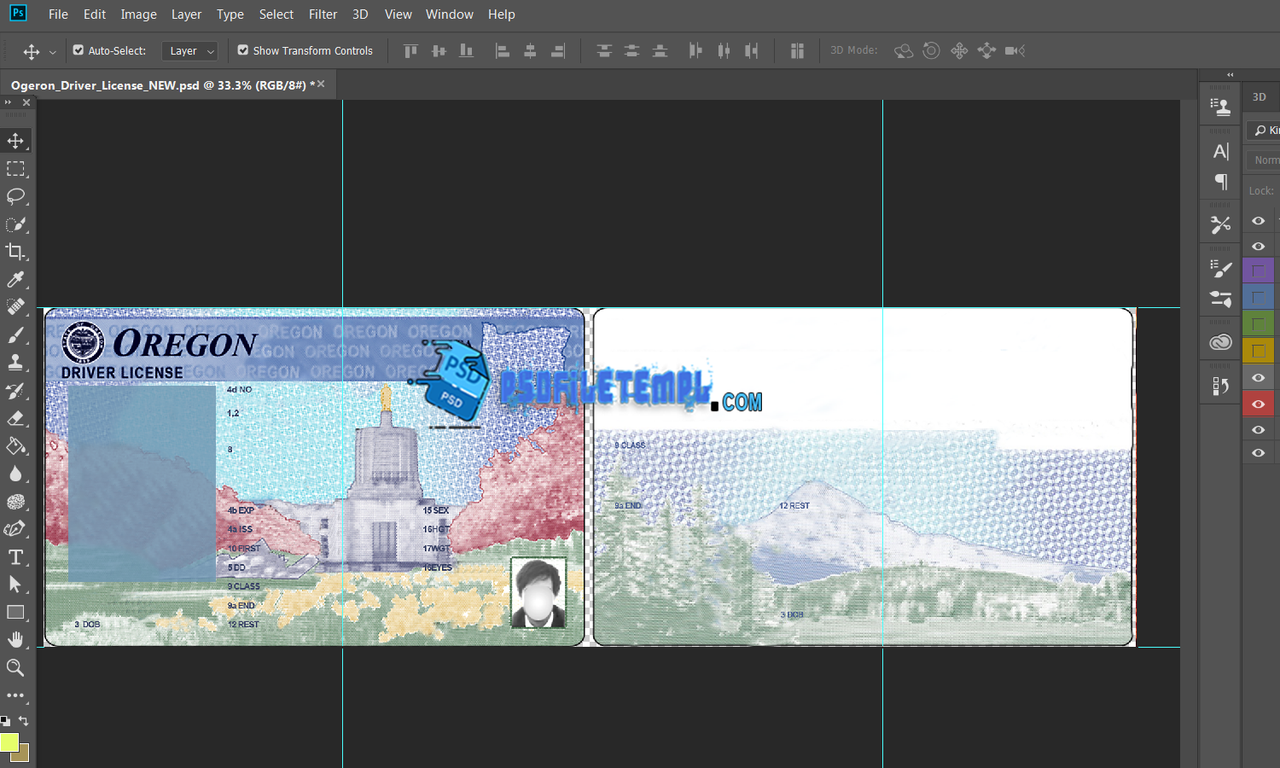Click Align Horizontal Centers button
The width and height of the screenshot is (1280, 768).
530,50
